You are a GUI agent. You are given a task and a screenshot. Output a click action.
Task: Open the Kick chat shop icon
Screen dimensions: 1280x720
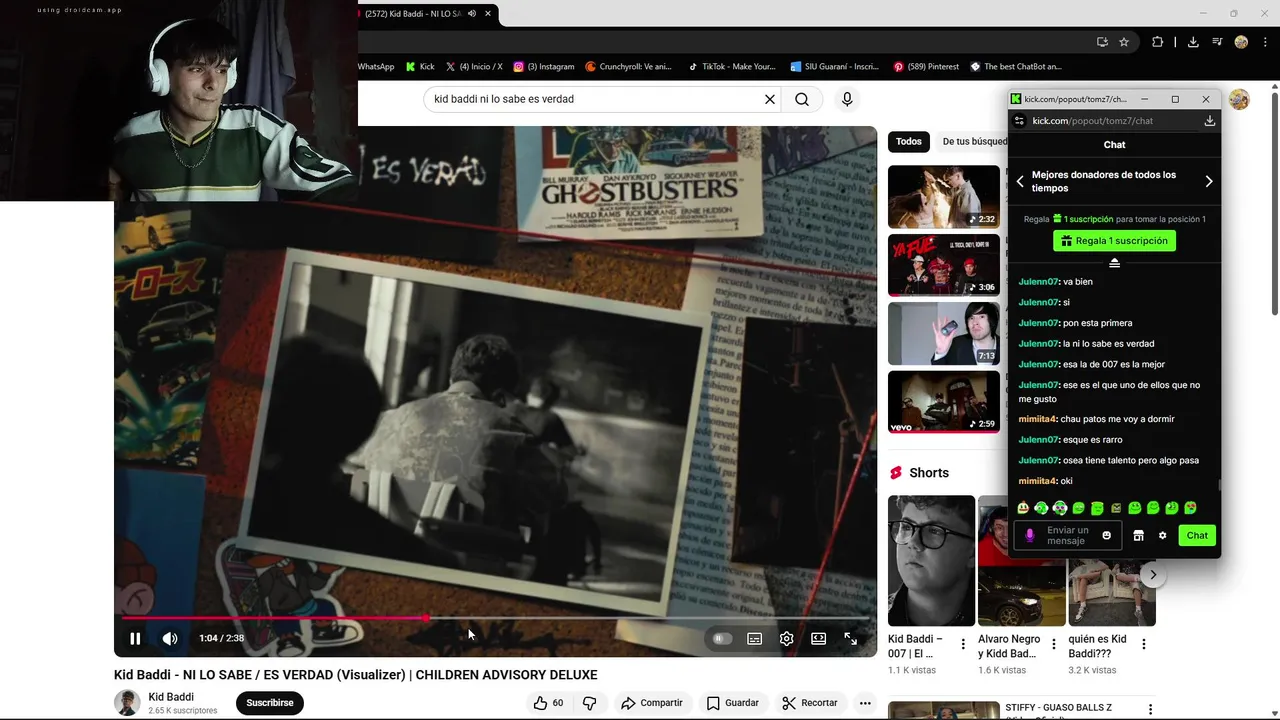click(1138, 536)
